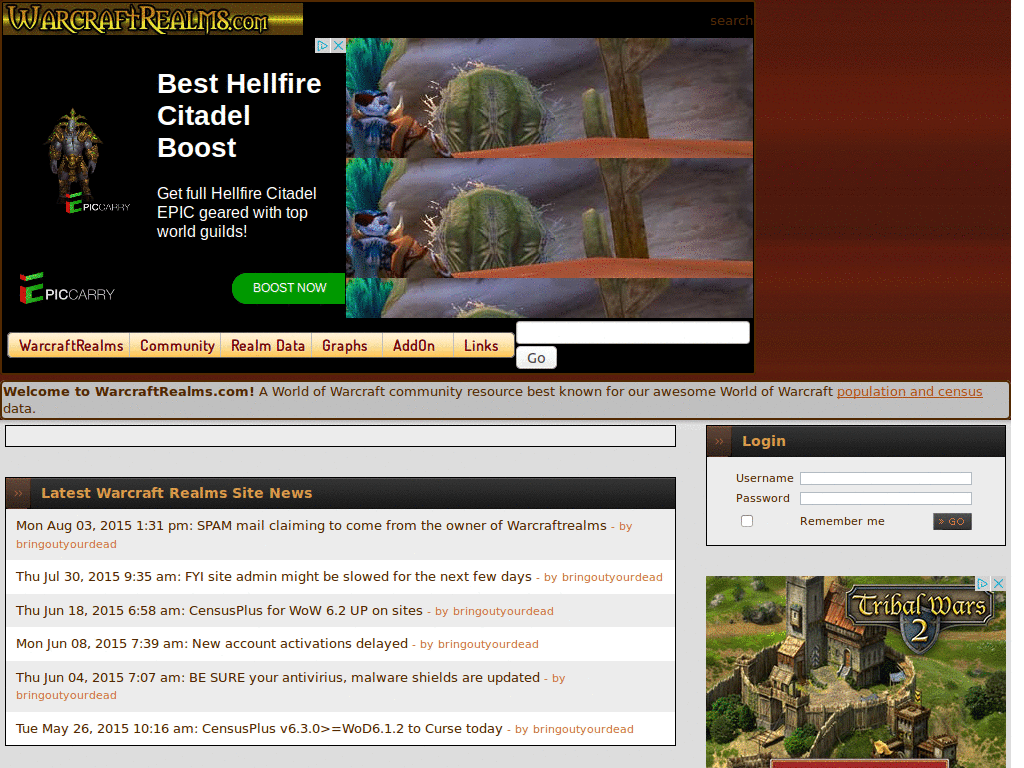Submit login with the GO button

click(x=952, y=521)
